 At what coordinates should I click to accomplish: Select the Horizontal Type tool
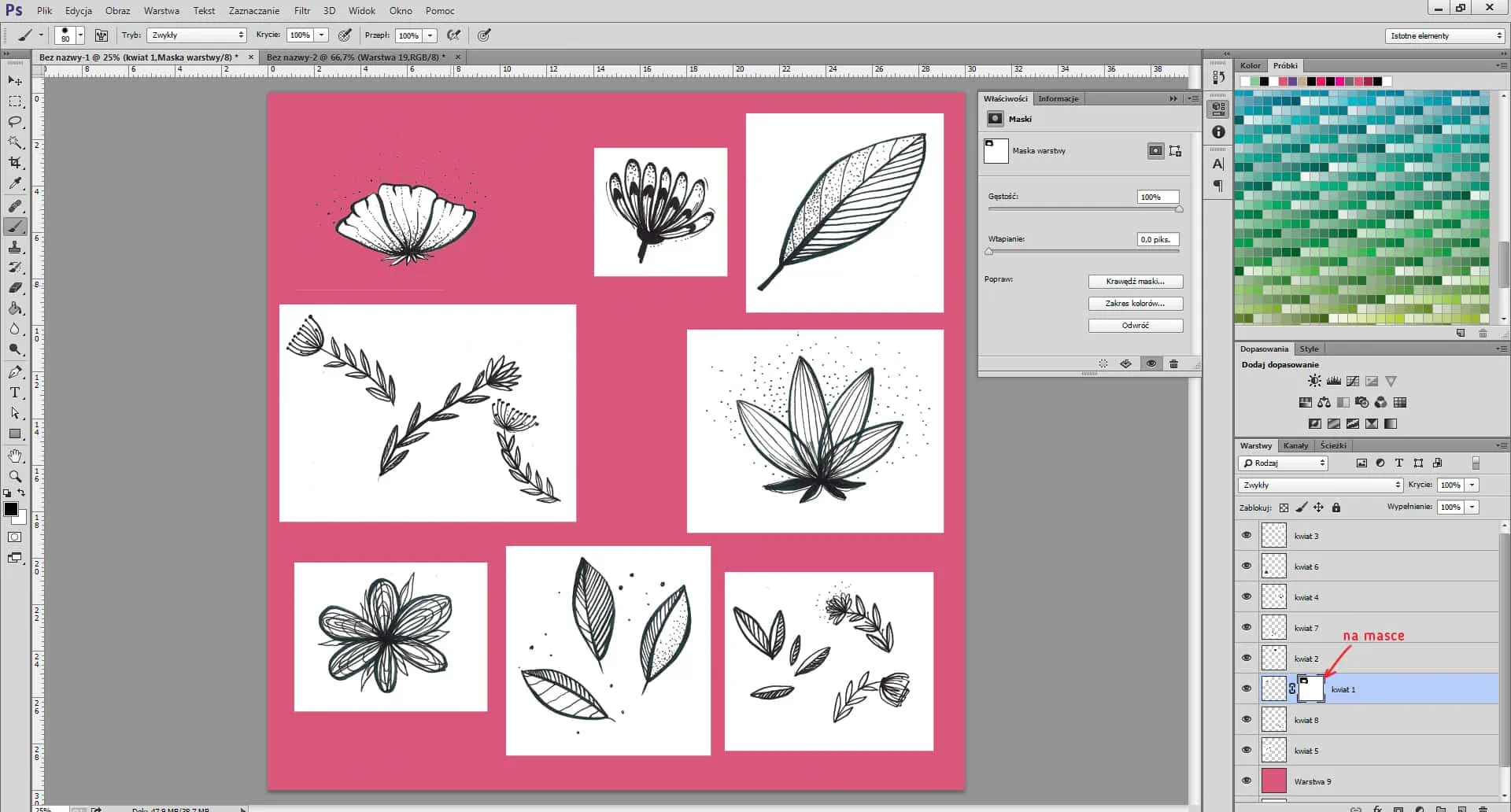coord(15,393)
